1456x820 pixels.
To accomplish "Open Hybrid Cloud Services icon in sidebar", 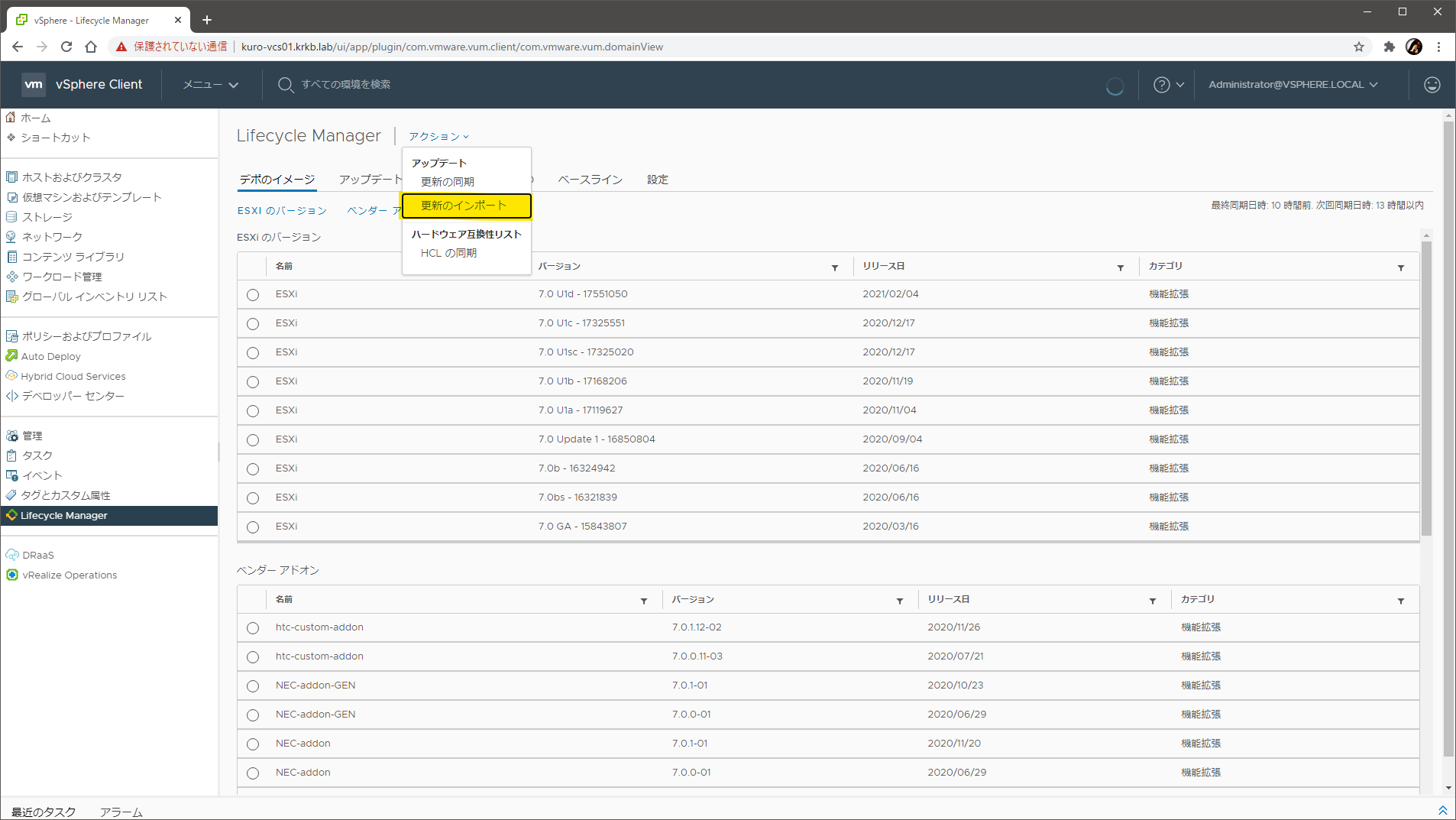I will [x=11, y=376].
